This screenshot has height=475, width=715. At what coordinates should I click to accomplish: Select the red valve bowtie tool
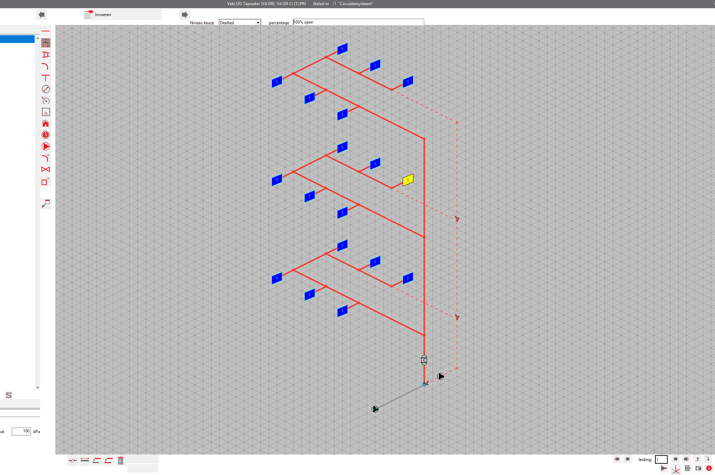(x=46, y=170)
